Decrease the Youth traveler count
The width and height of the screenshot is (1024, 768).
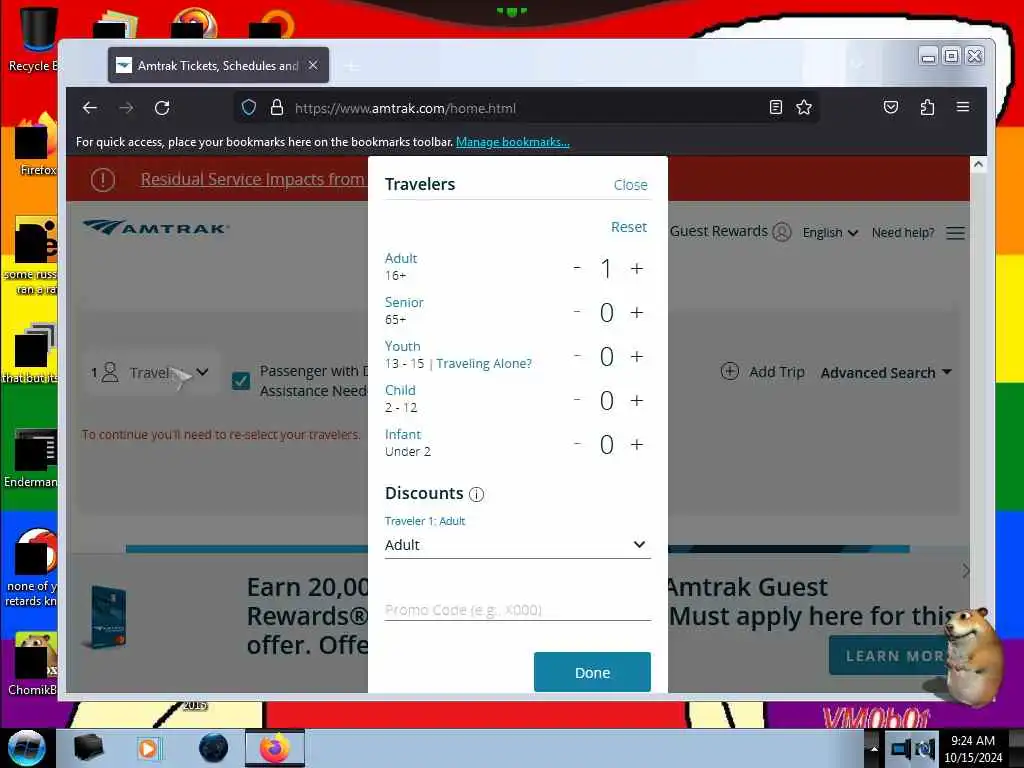pos(577,356)
